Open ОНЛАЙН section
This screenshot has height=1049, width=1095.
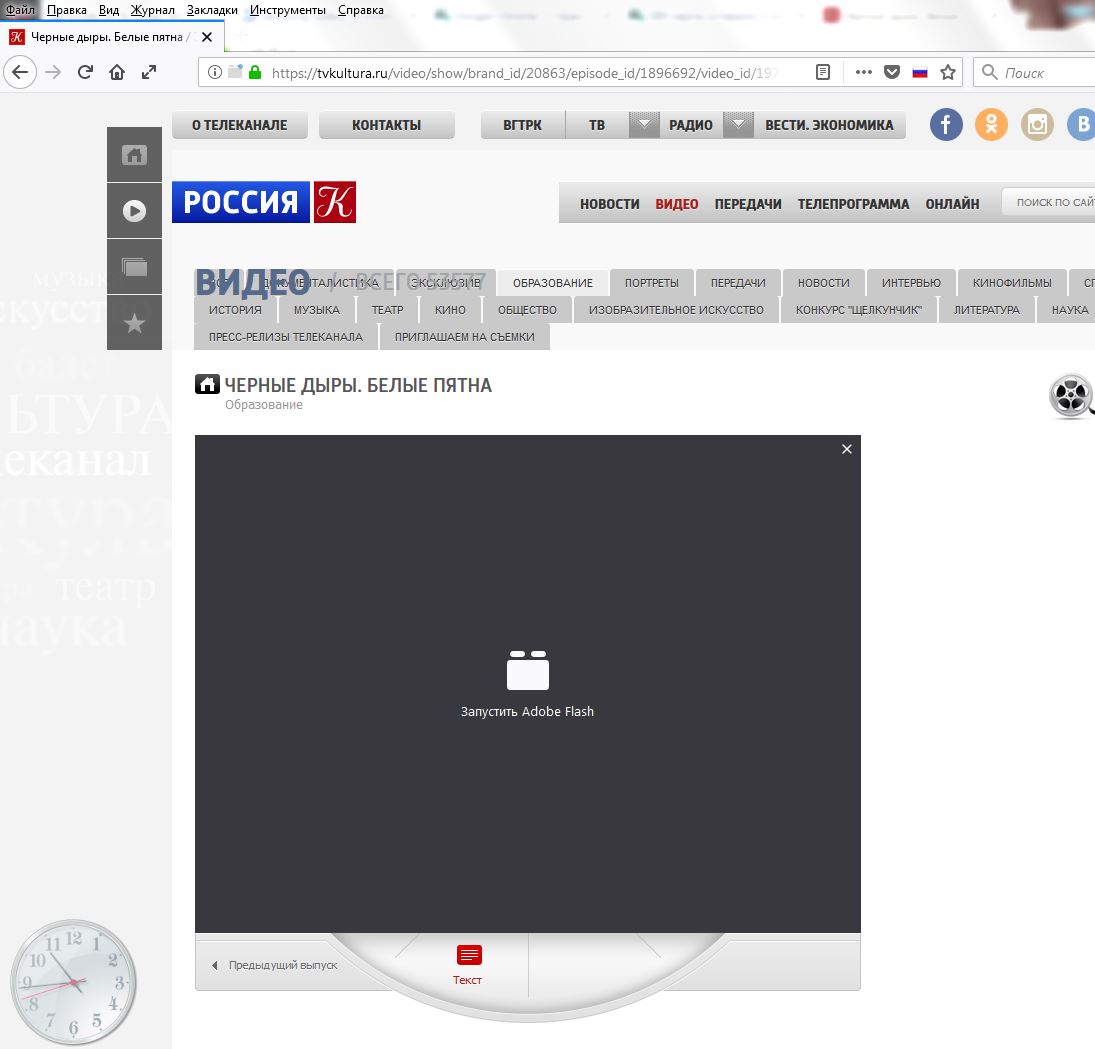point(953,204)
